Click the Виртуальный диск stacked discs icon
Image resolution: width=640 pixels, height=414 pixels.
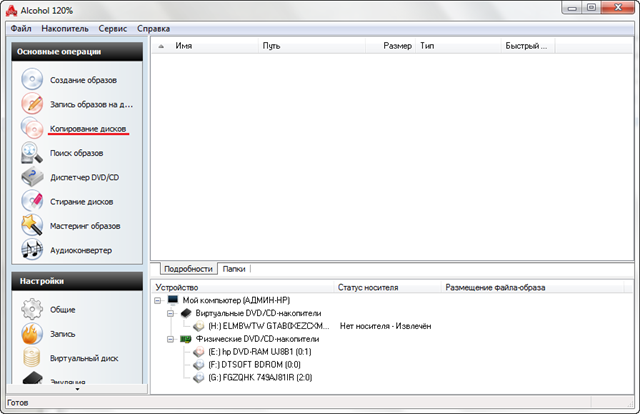click(x=32, y=358)
